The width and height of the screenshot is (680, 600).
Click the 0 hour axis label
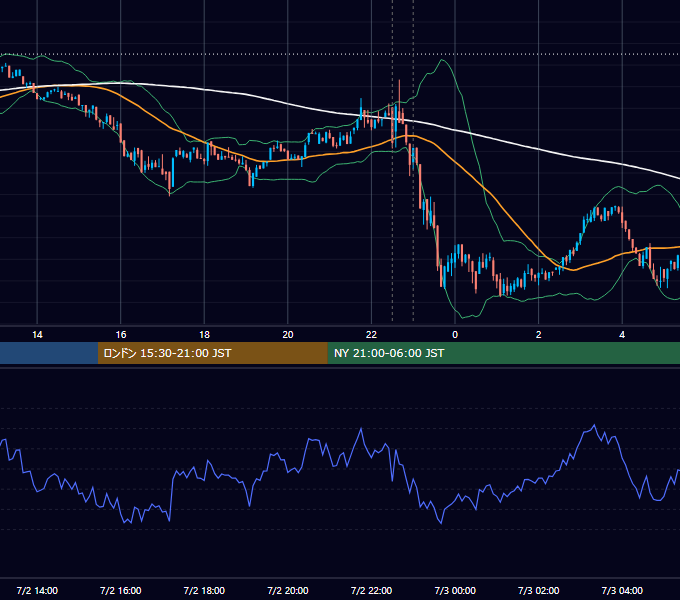click(x=455, y=335)
